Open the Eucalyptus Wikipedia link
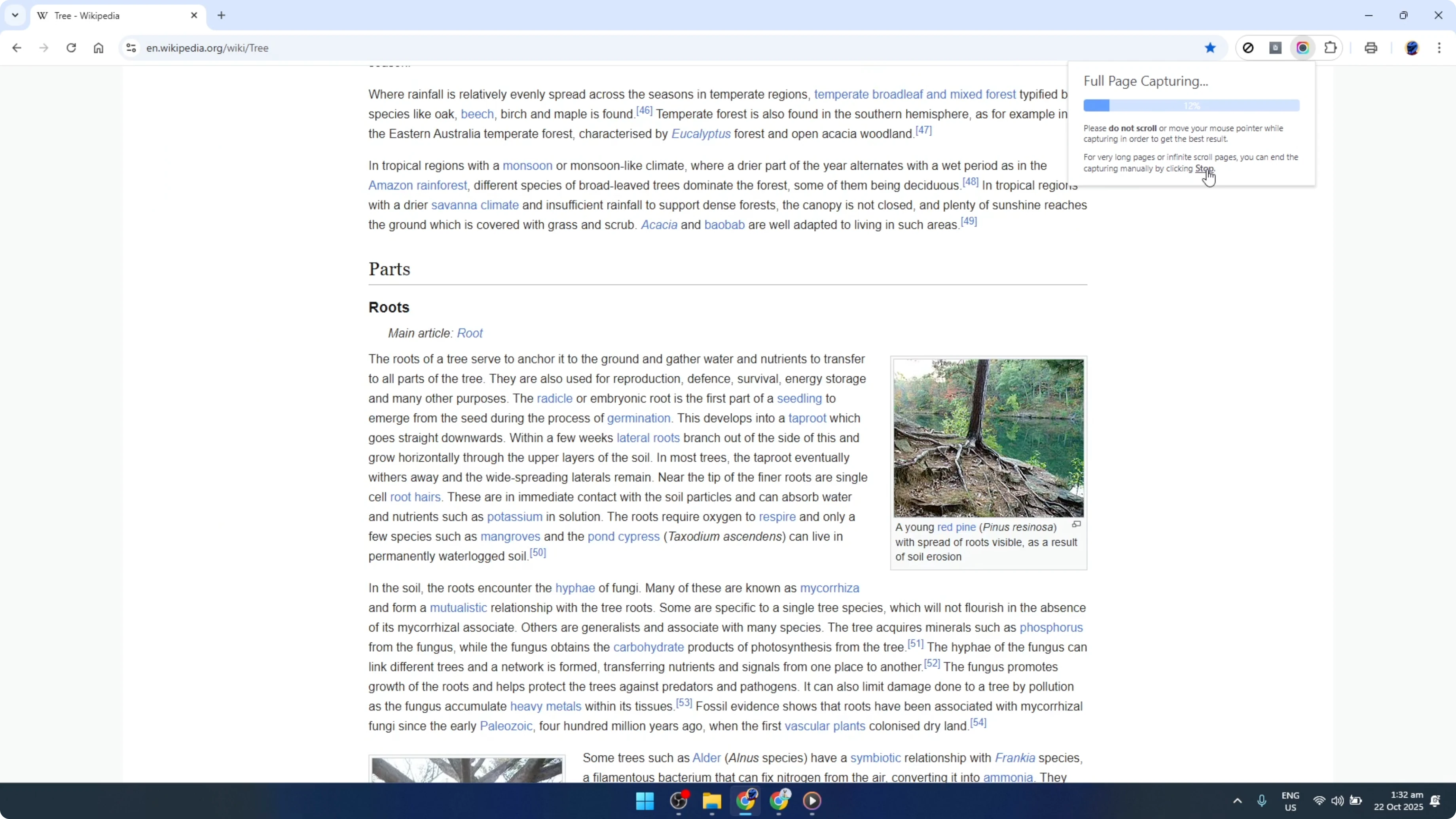This screenshot has height=819, width=1456. [x=701, y=133]
